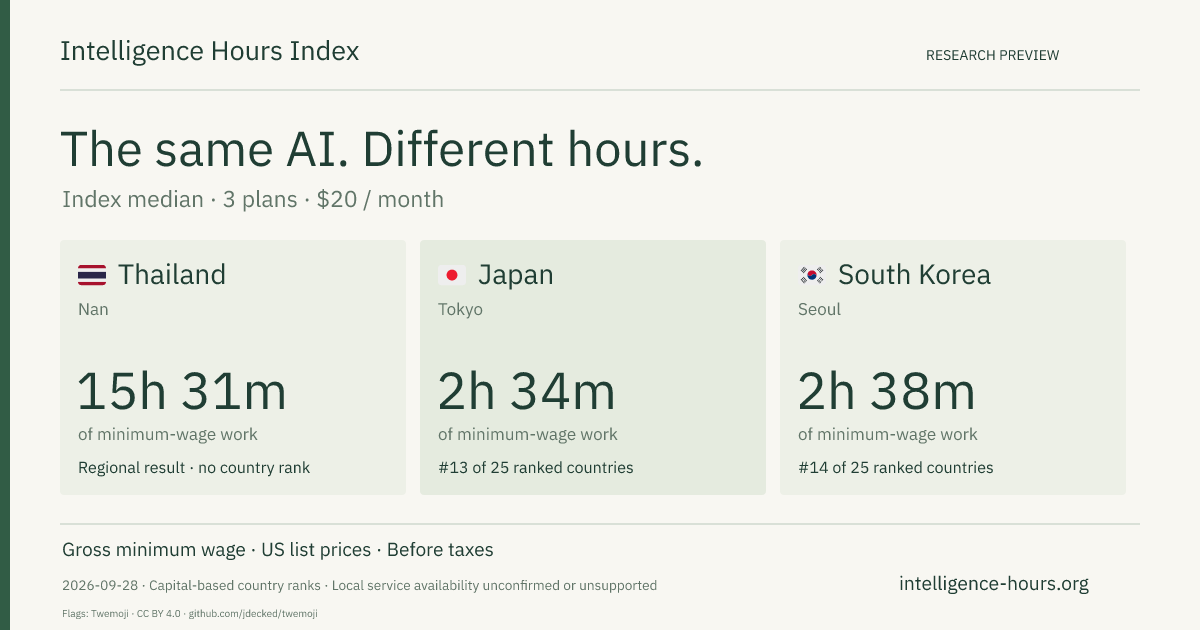This screenshot has width=1200, height=630.
Task: Click the 2h 34m value
Action: [x=527, y=391]
